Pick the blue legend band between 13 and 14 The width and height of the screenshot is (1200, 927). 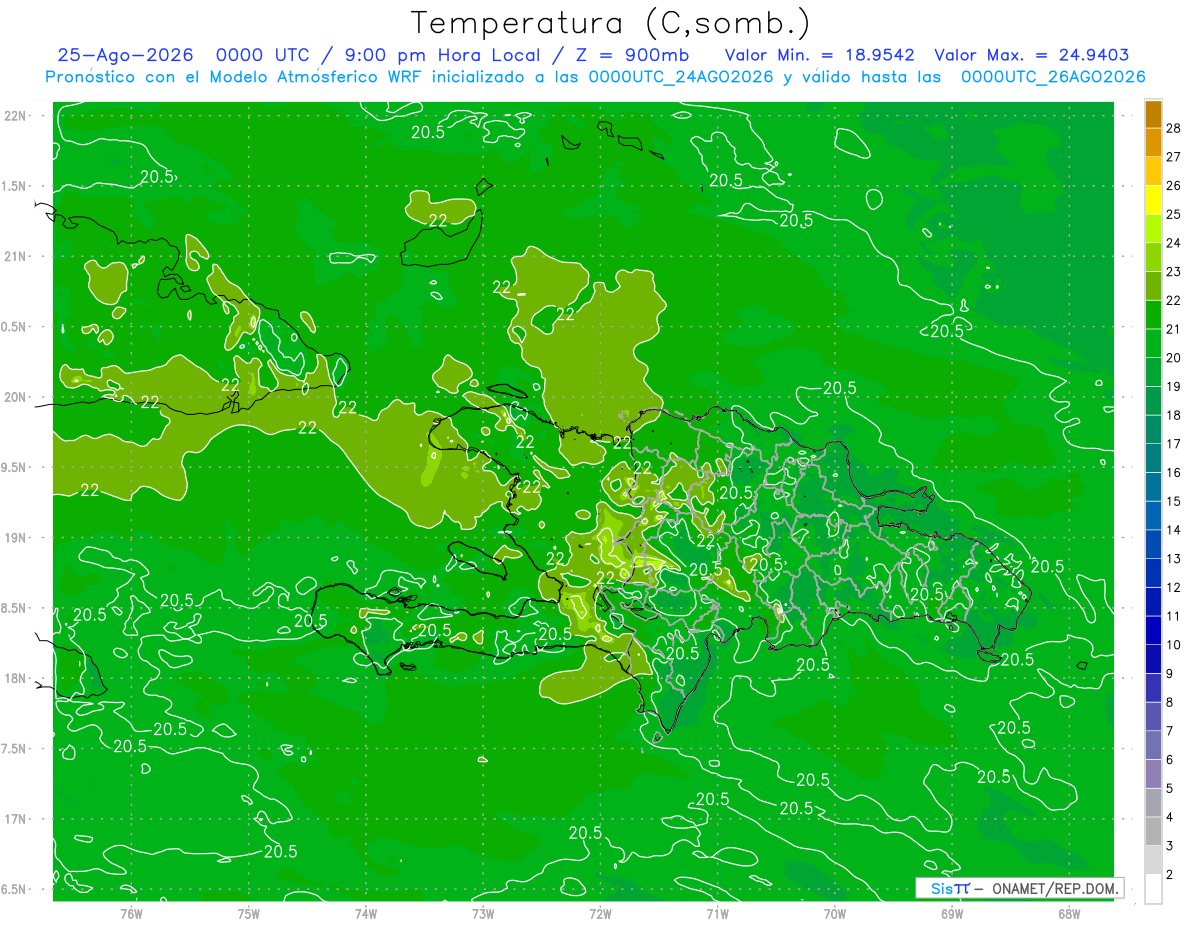(1153, 544)
